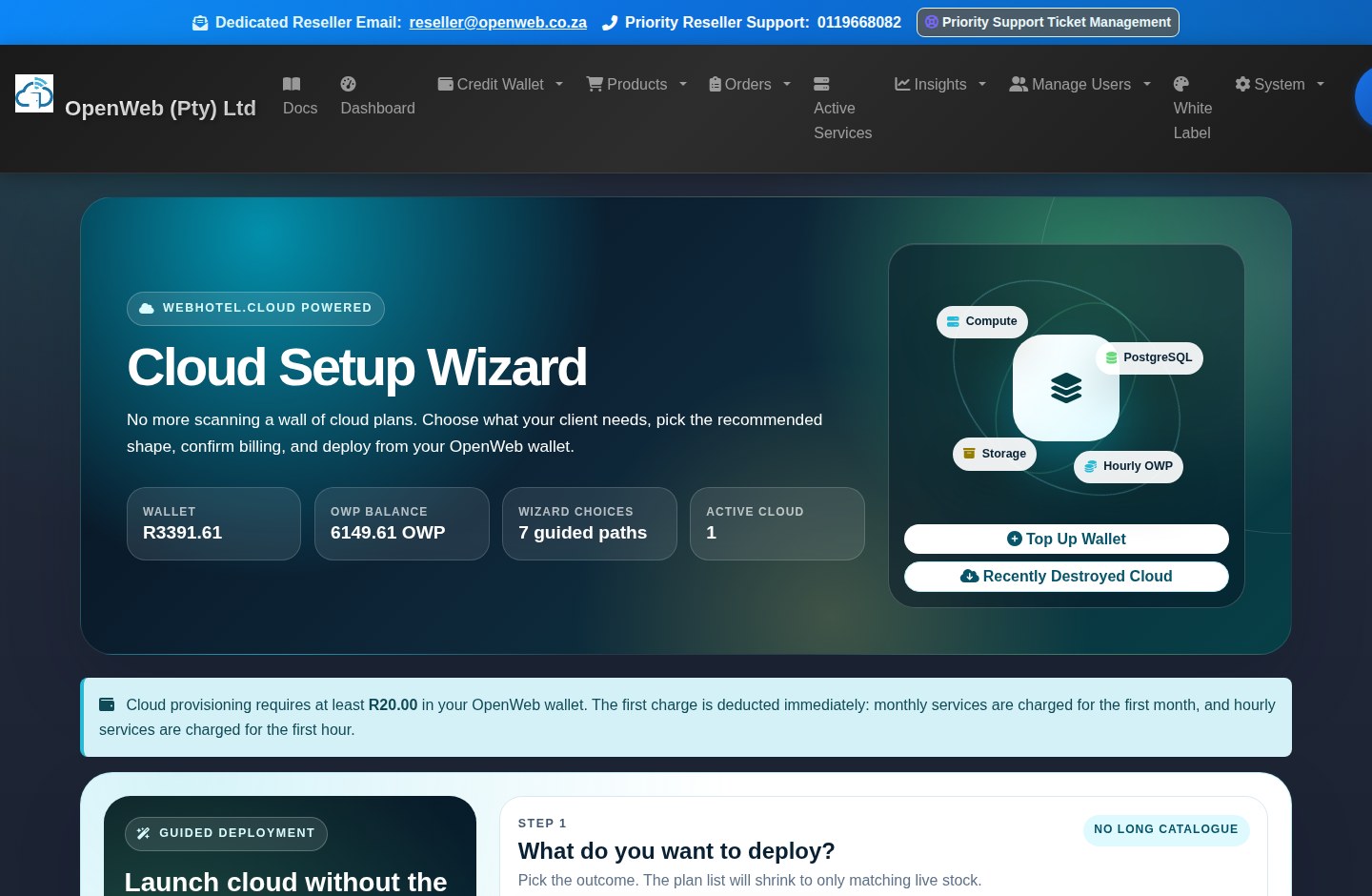
Task: Open Active Services page
Action: click(x=842, y=109)
